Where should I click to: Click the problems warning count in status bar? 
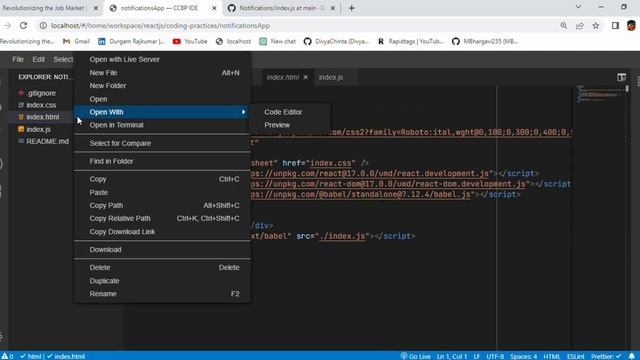[7, 356]
